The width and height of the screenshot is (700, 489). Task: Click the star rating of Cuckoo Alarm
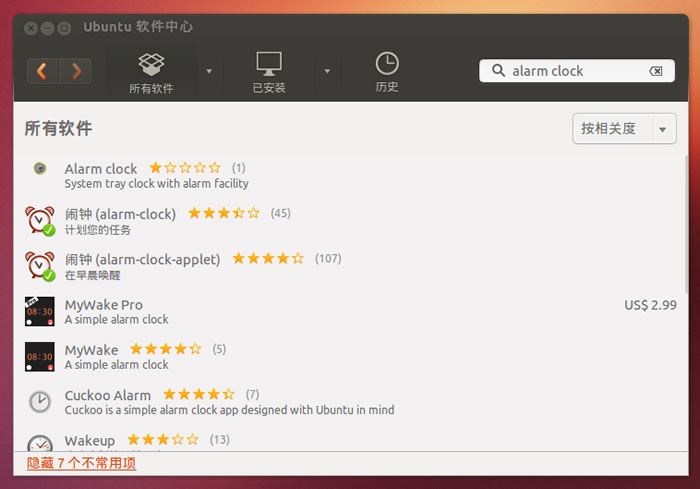coord(198,394)
